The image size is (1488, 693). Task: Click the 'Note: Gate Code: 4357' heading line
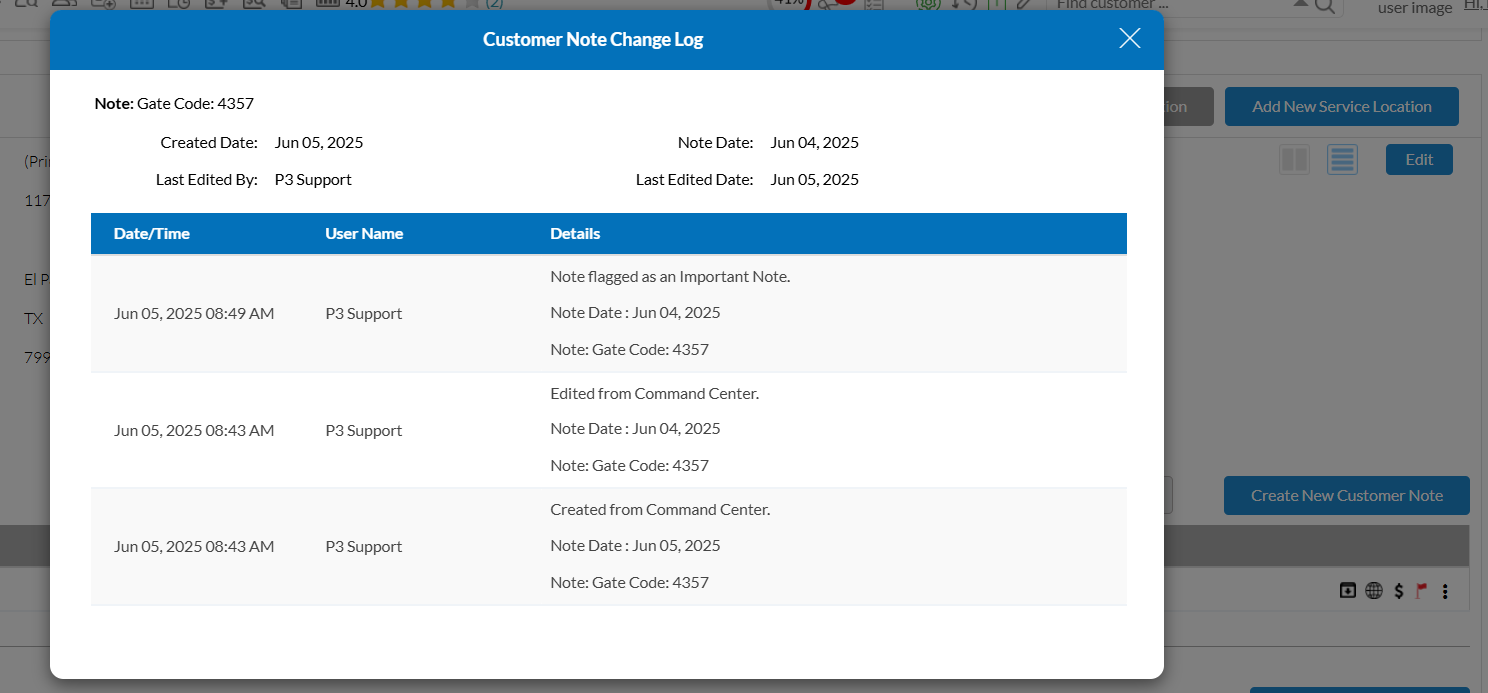coord(174,103)
